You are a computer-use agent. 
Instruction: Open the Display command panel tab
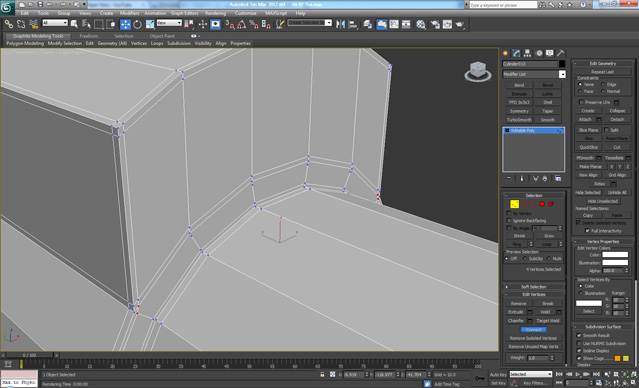(x=550, y=53)
